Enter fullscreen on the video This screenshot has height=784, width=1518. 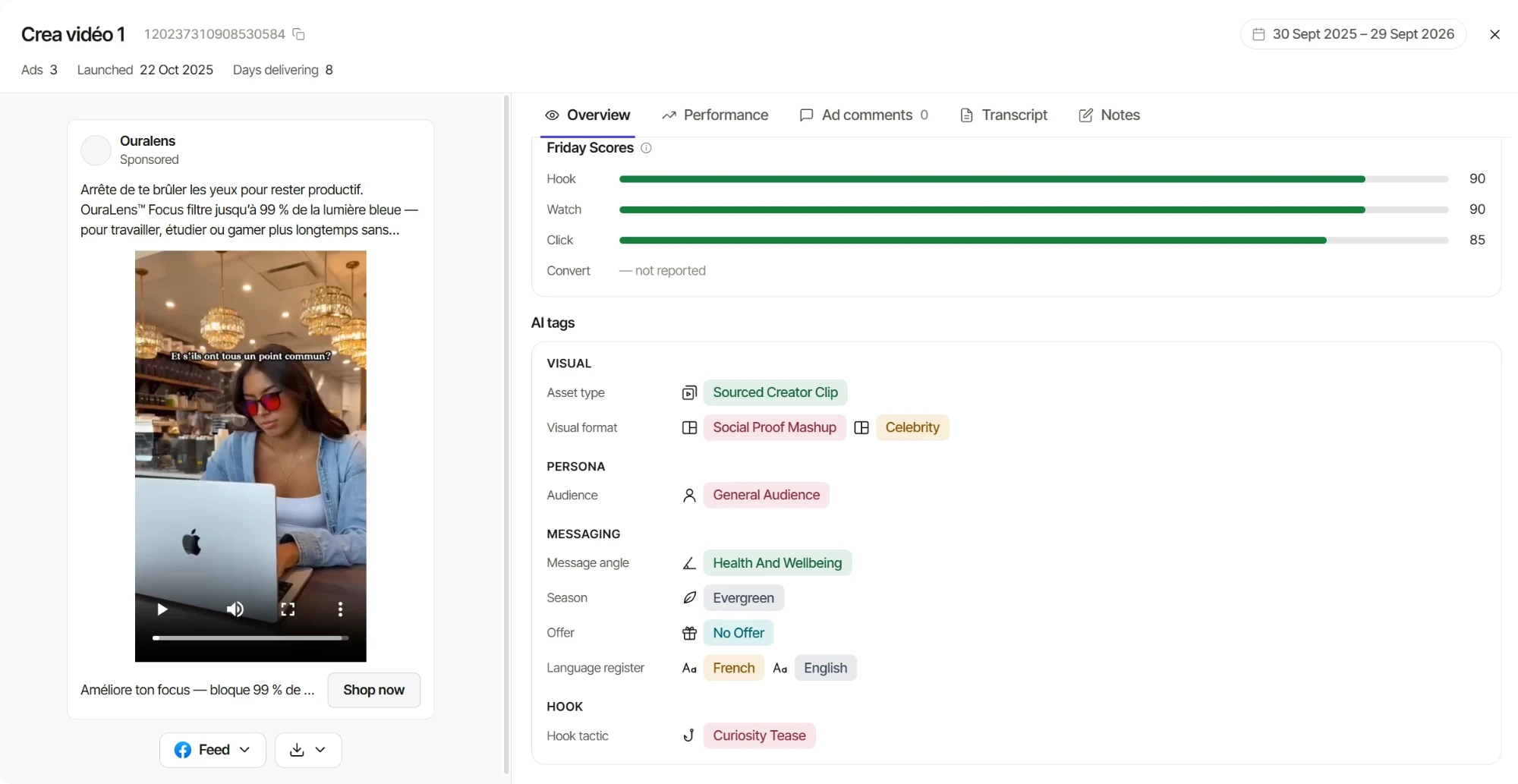tap(288, 609)
